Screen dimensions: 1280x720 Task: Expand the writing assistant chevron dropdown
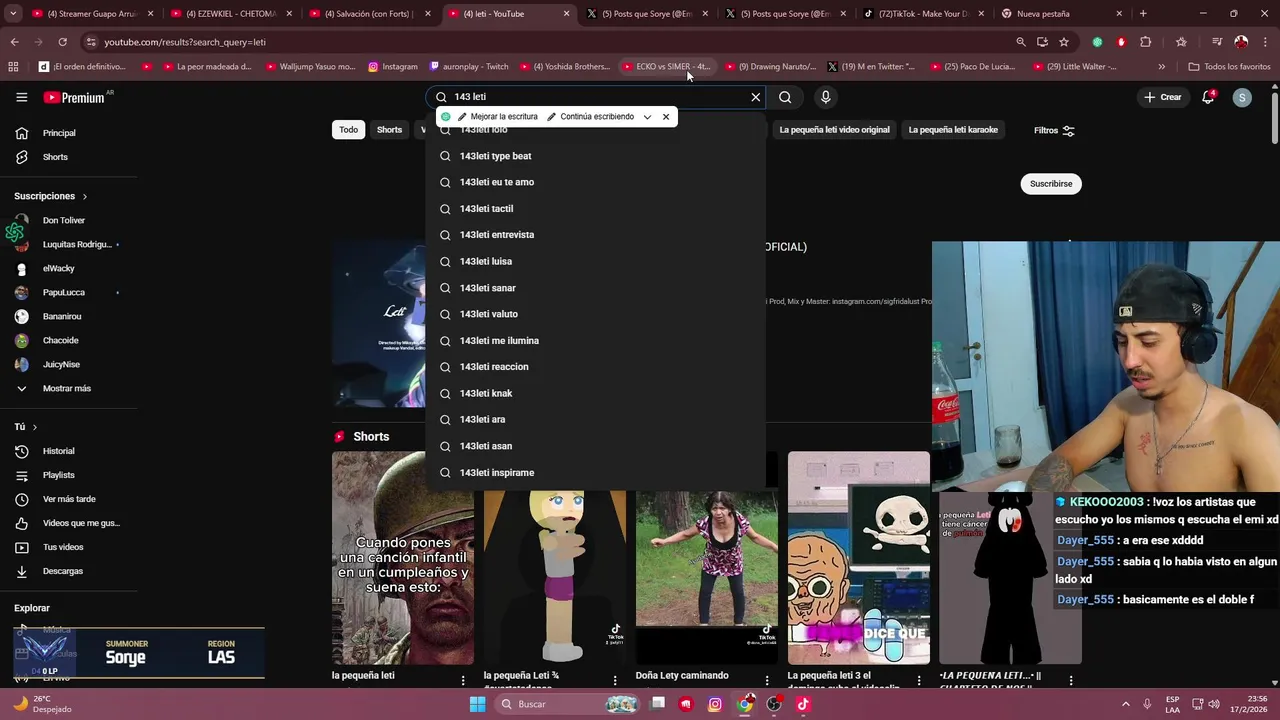point(647,117)
